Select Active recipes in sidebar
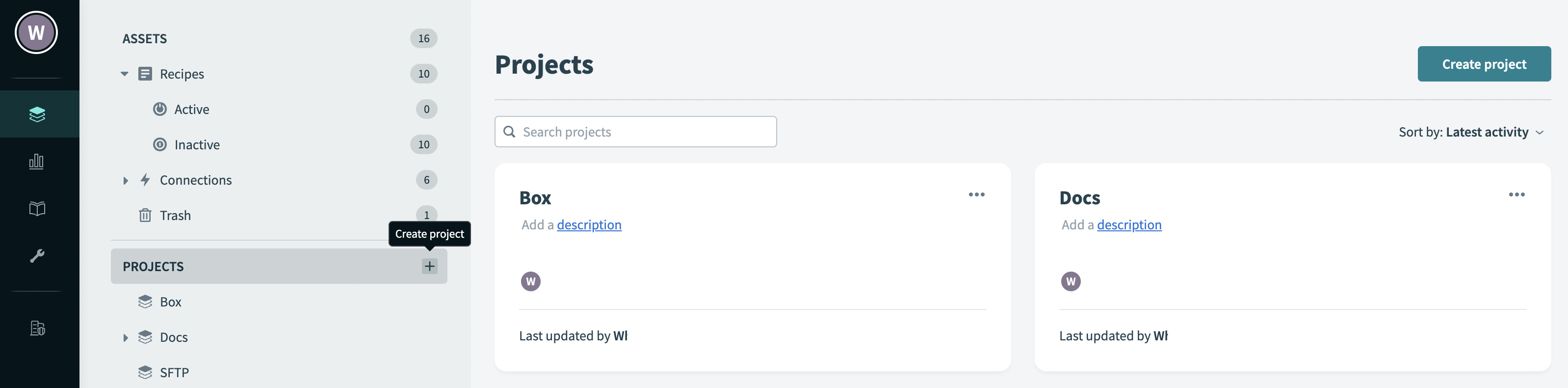This screenshot has width=1568, height=388. [x=191, y=110]
